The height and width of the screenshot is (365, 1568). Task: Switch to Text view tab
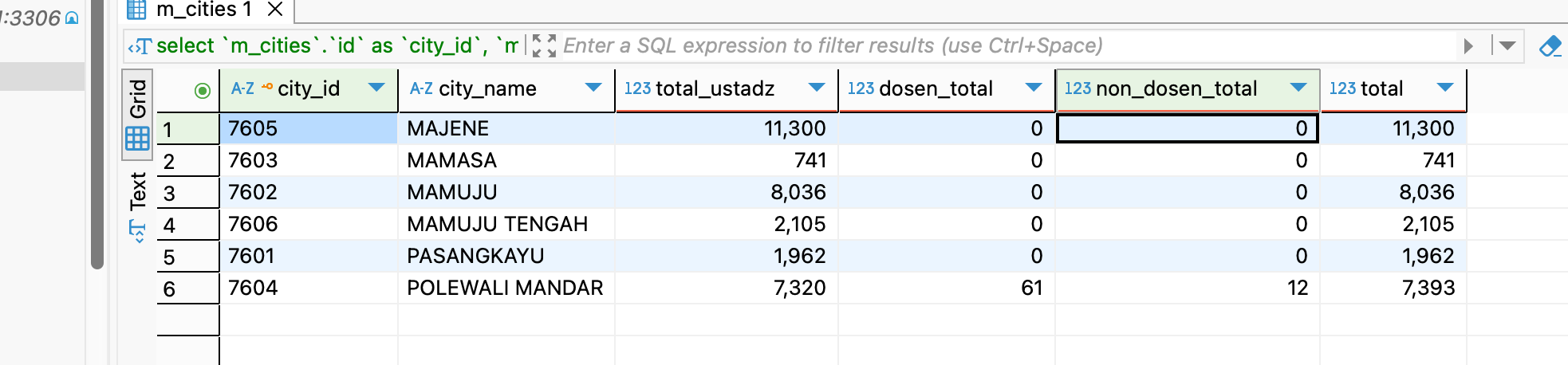[x=137, y=191]
